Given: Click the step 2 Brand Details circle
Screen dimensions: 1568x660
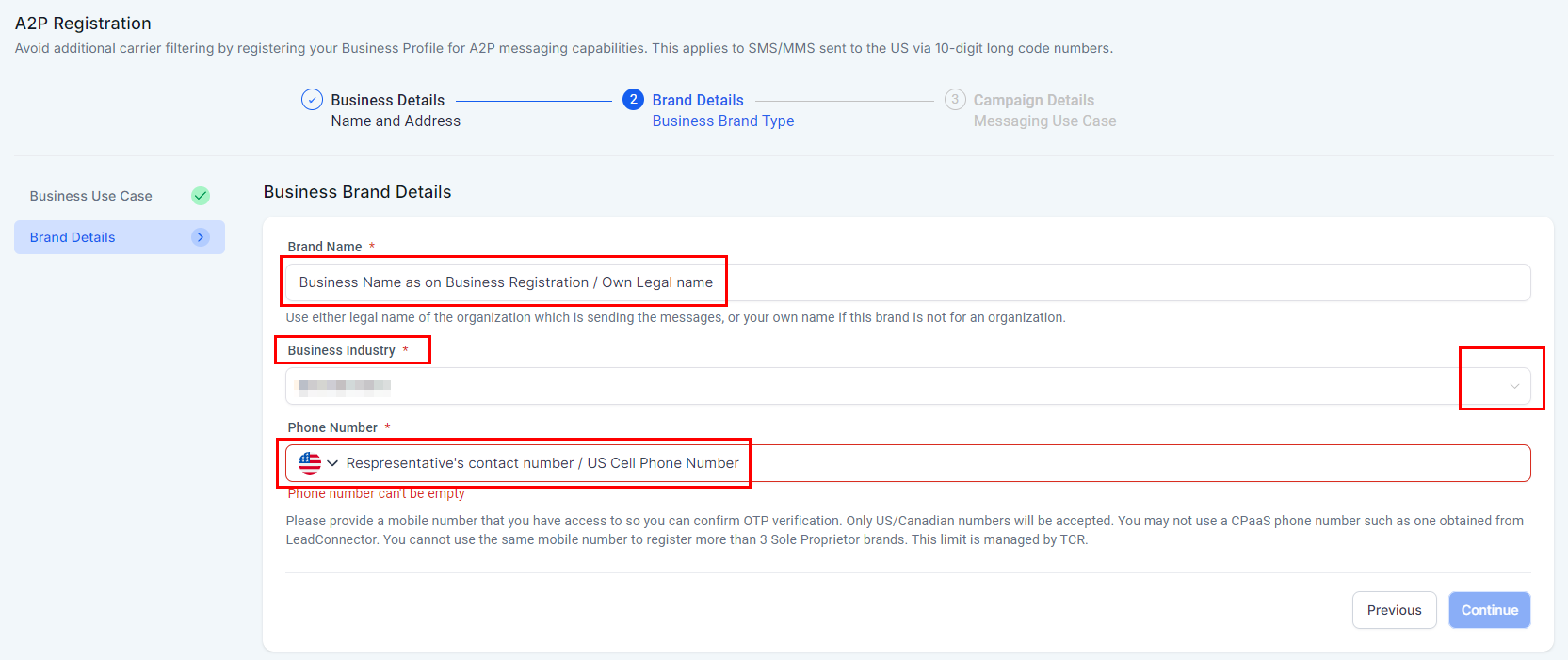Looking at the screenshot, I should point(633,100).
